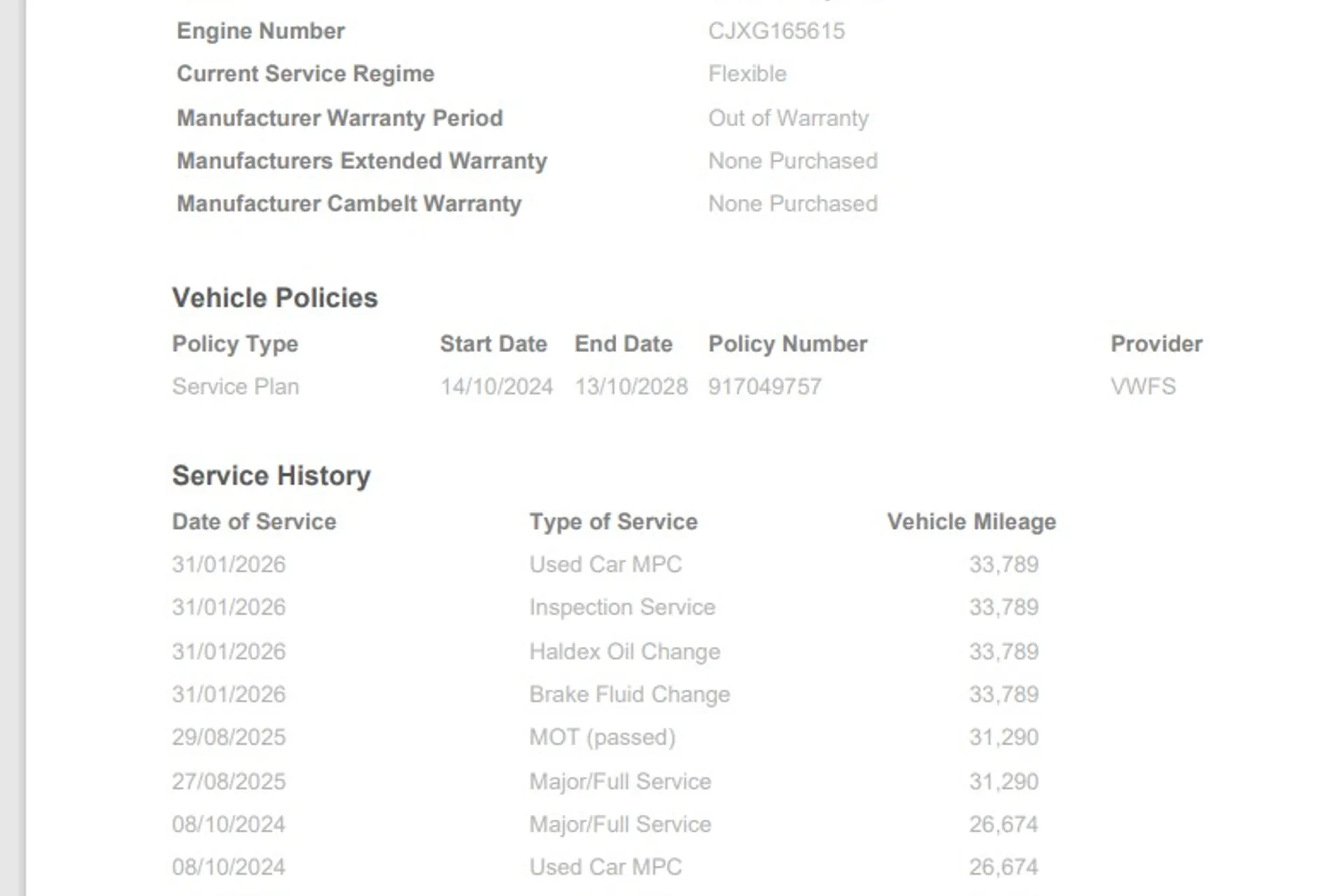Select the Inspection Service row
This screenshot has width=1344, height=896.
(622, 607)
